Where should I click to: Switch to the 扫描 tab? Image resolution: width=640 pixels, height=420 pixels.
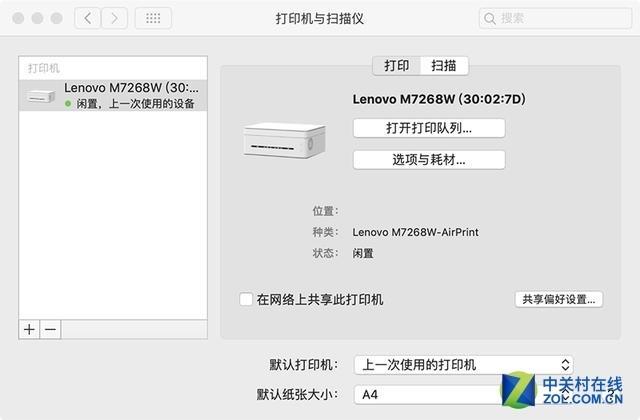(444, 66)
